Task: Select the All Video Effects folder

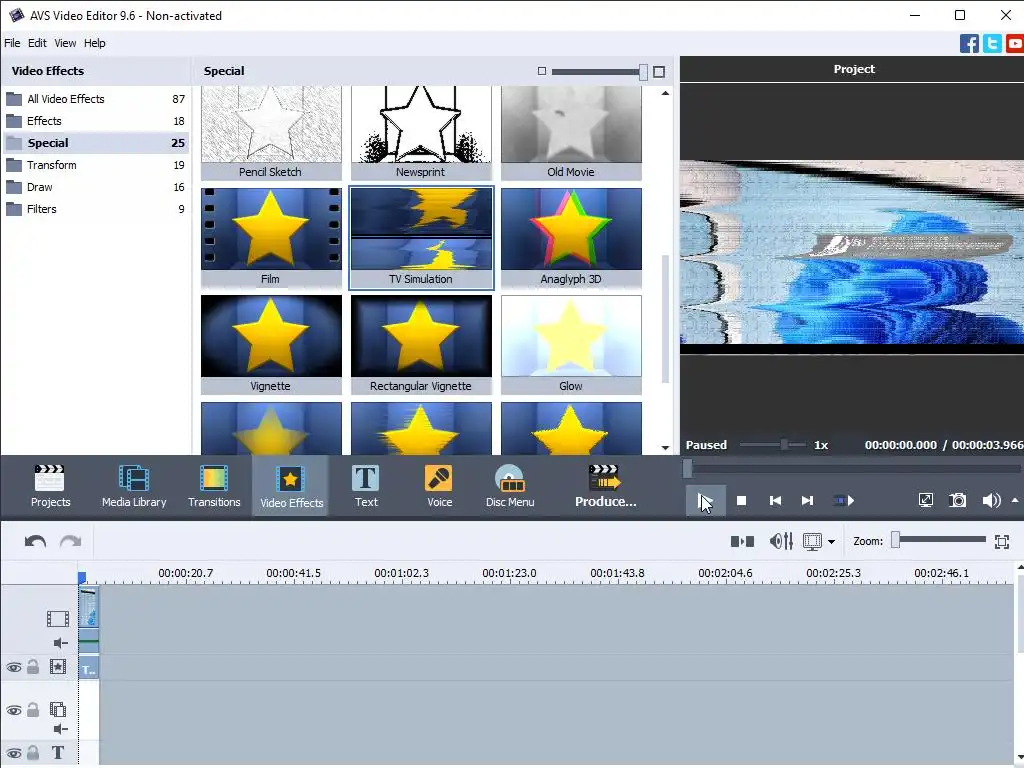Action: point(95,99)
